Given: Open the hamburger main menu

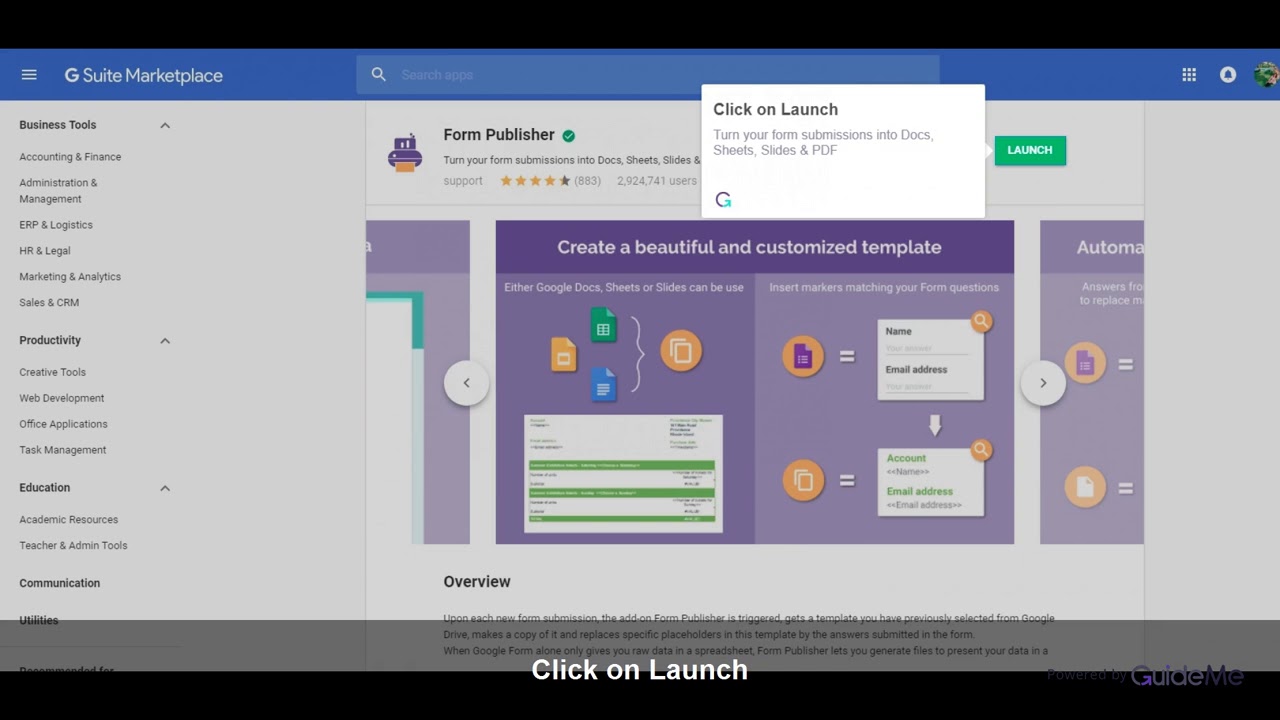Looking at the screenshot, I should (x=29, y=75).
